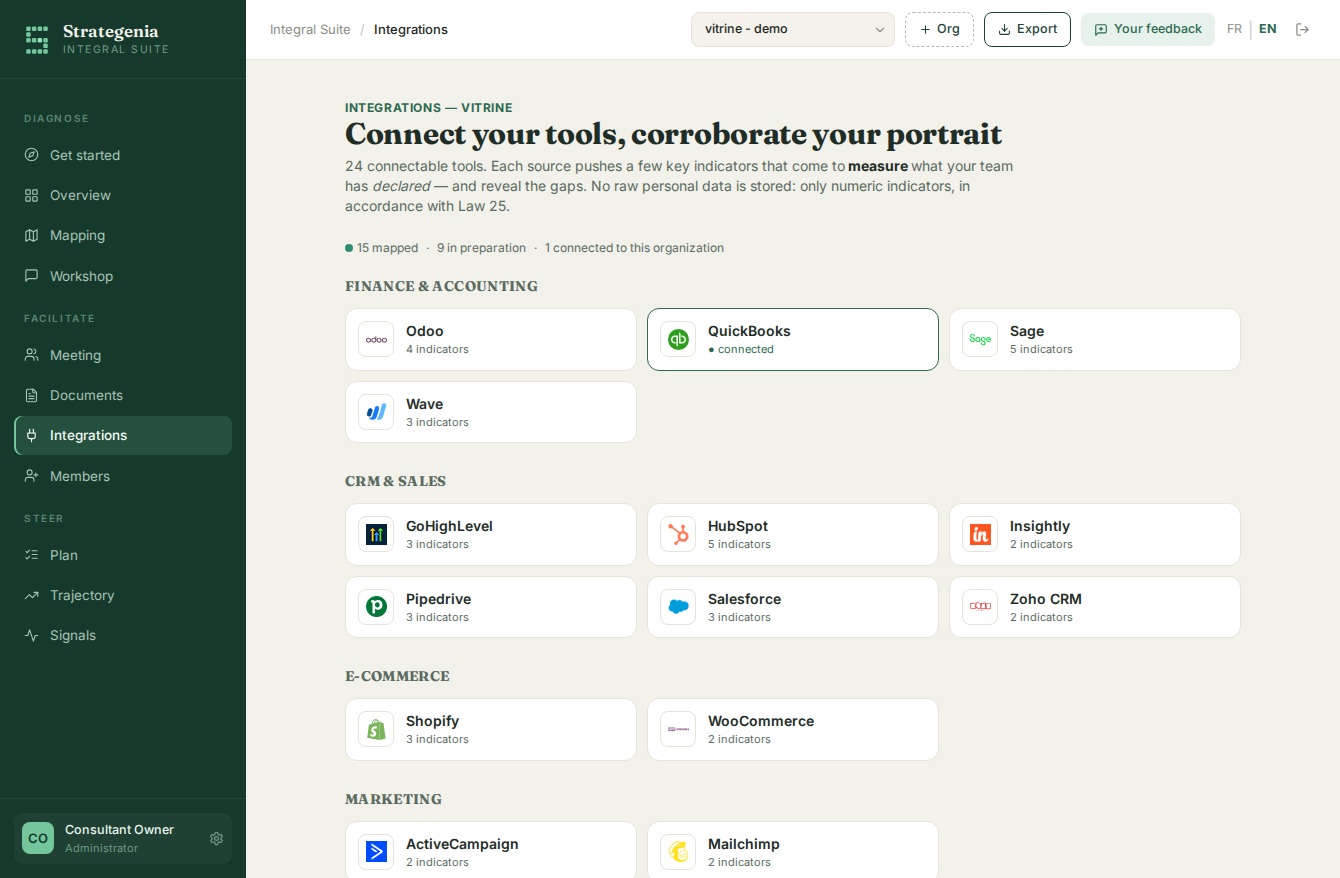Select the HubSpot integration card
This screenshot has height=878, width=1340.
pos(793,534)
